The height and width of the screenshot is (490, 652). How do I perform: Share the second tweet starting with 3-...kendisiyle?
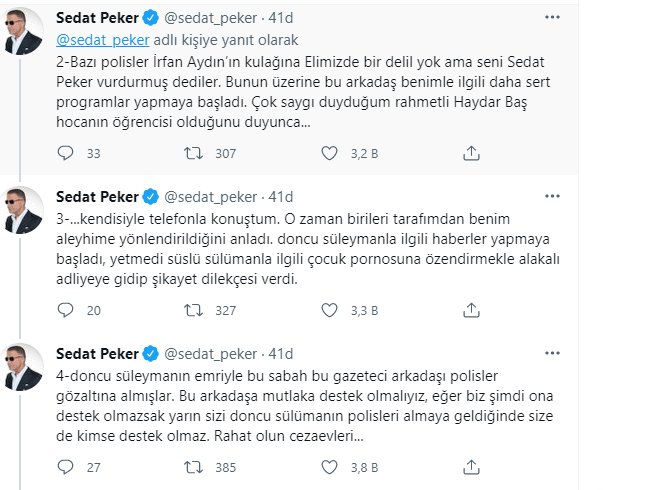471,310
